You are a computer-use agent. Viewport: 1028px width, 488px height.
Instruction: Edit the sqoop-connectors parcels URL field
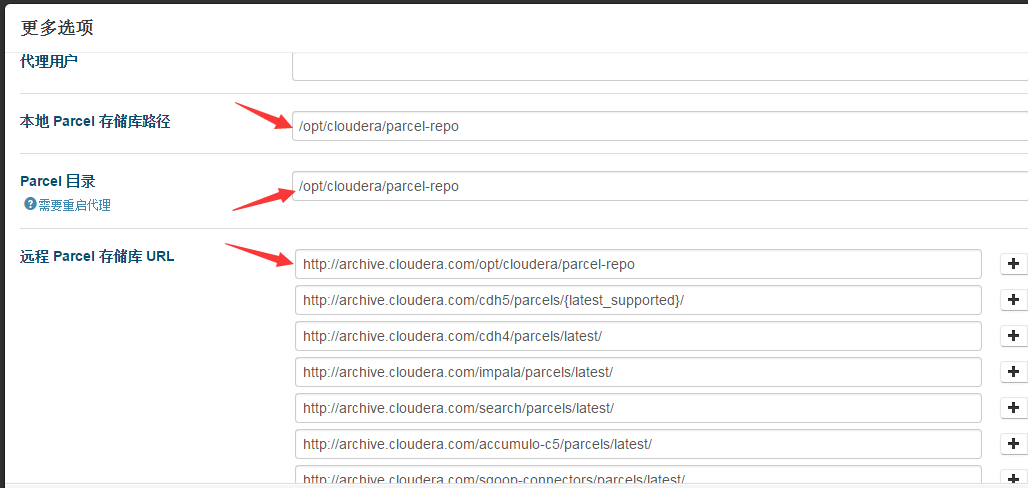(x=638, y=476)
